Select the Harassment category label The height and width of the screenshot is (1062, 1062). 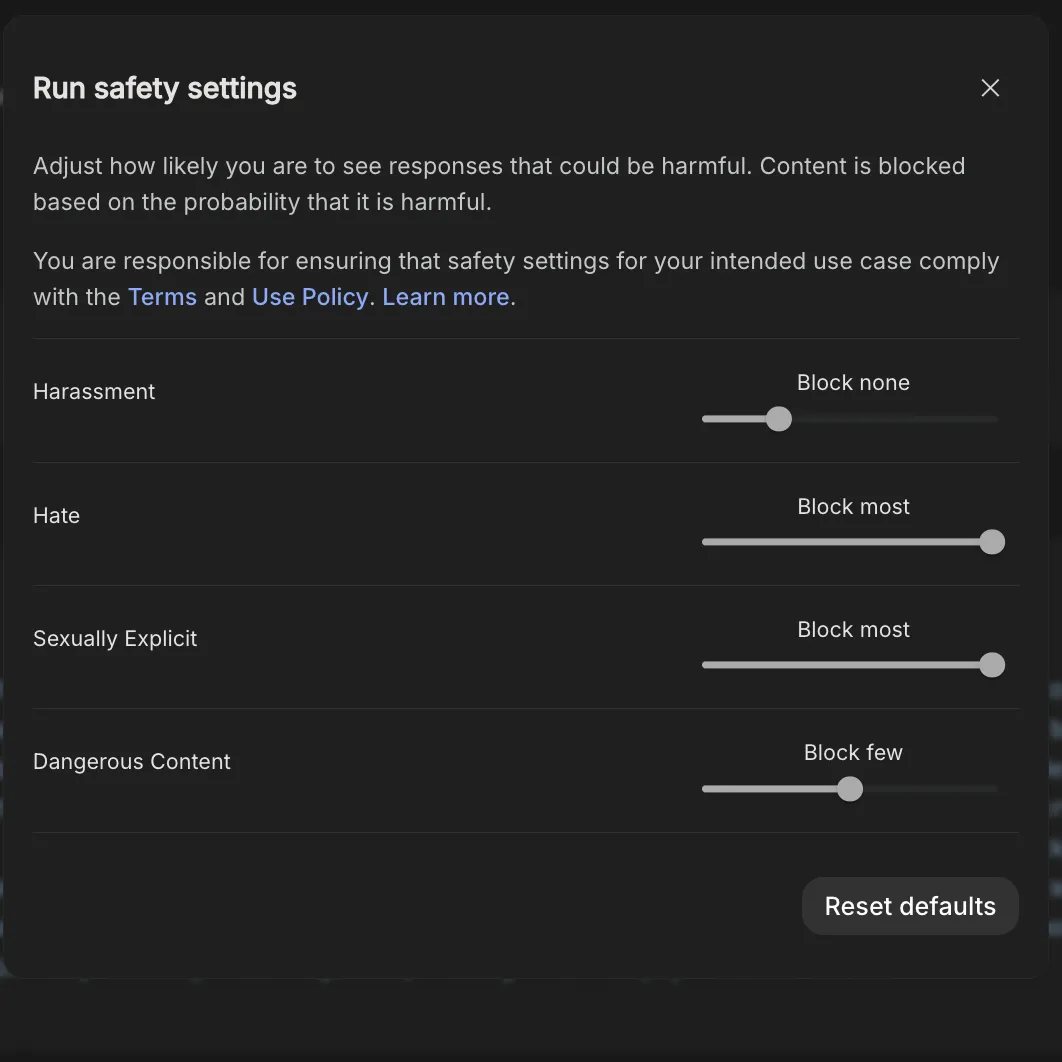[x=94, y=391]
